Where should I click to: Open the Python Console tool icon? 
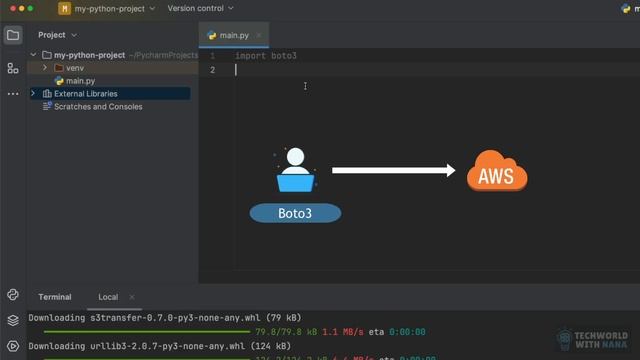pos(13,295)
